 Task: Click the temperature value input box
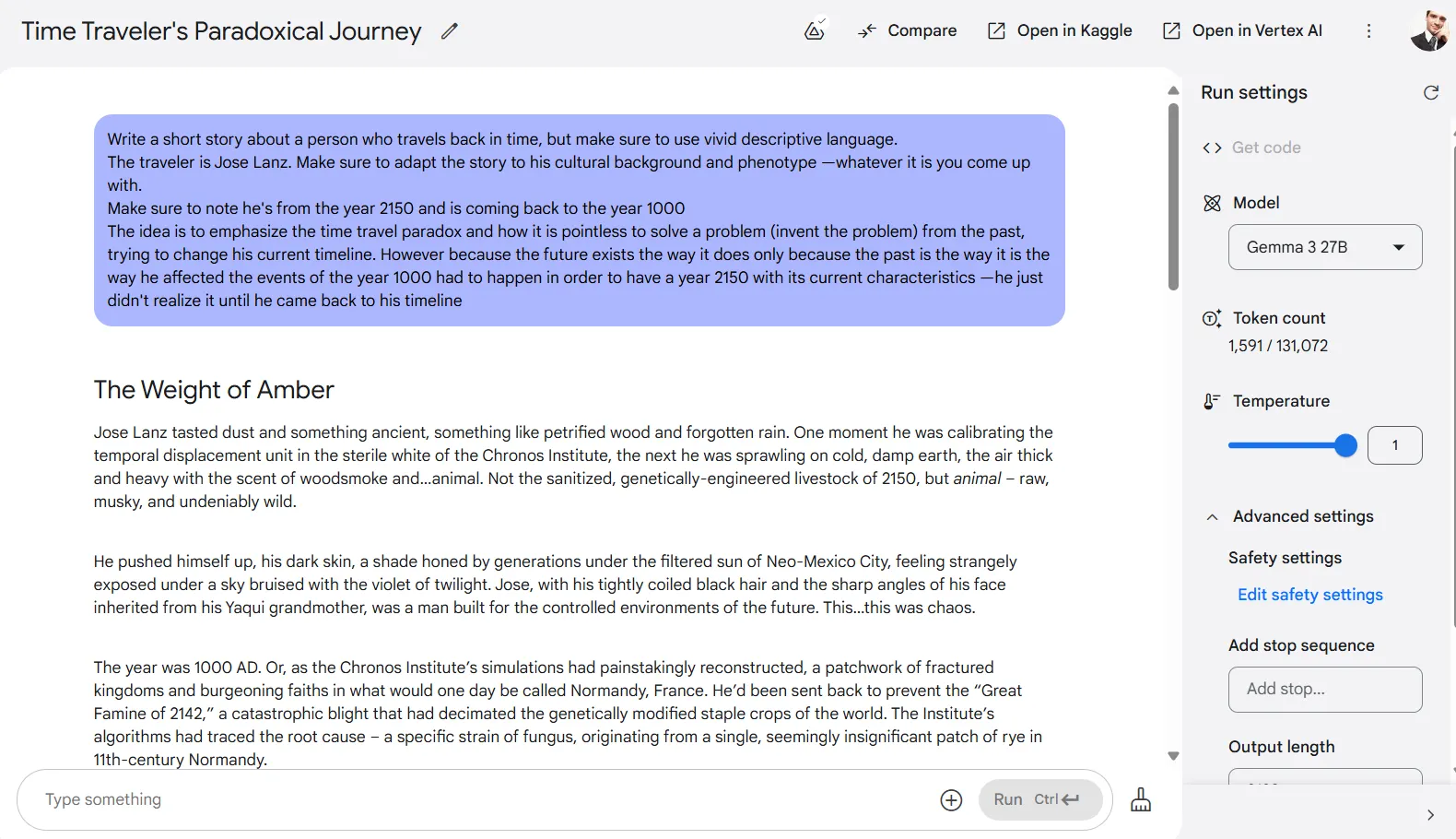[x=1394, y=446]
